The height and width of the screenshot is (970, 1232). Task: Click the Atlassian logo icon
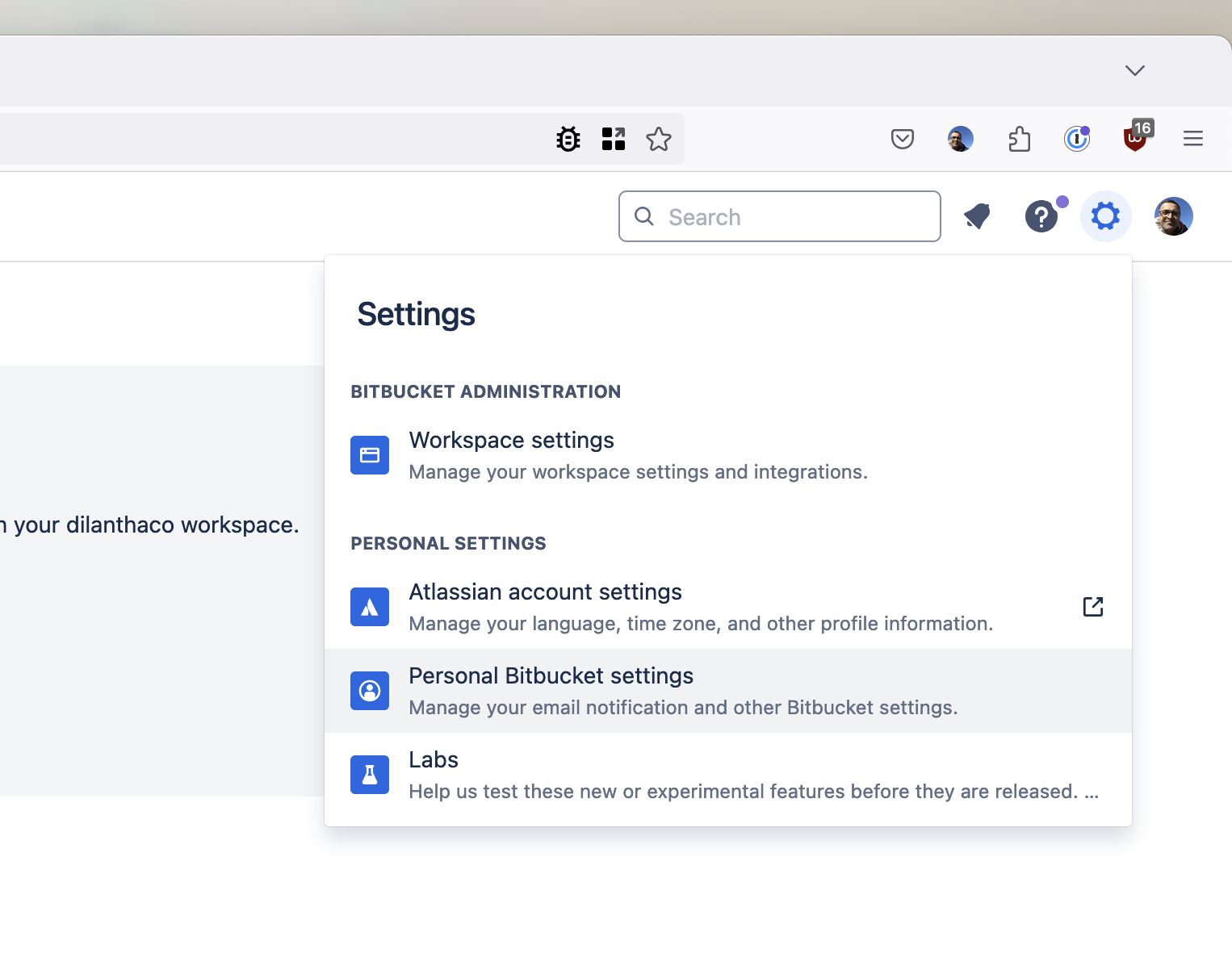pos(370,607)
